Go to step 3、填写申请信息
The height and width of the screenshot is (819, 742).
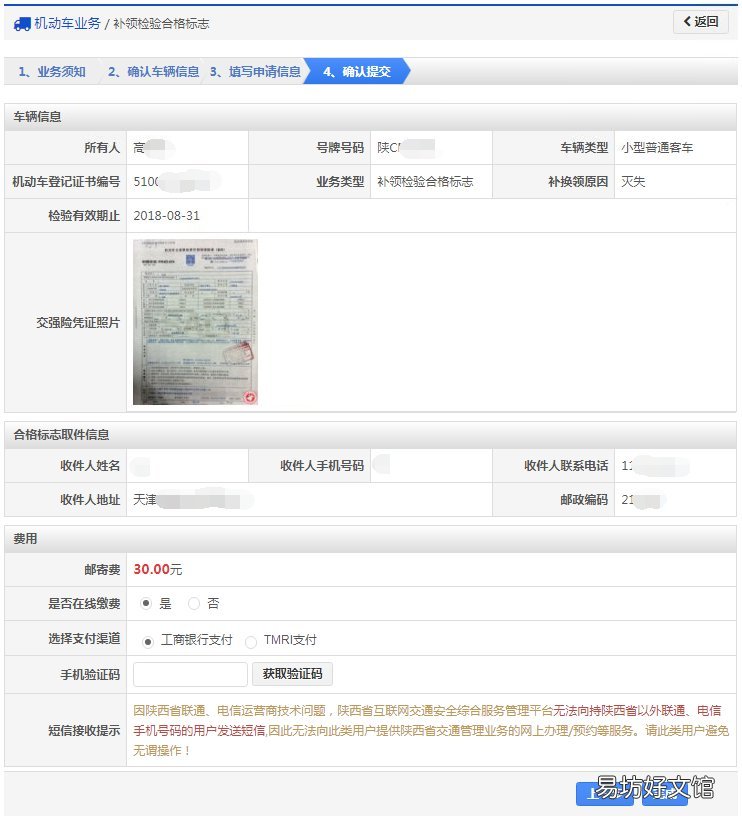point(255,72)
